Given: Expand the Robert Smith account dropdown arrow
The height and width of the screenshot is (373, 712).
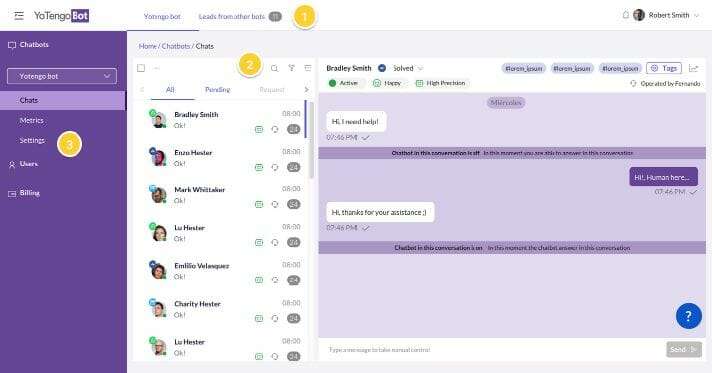Looking at the screenshot, I should tap(697, 15).
